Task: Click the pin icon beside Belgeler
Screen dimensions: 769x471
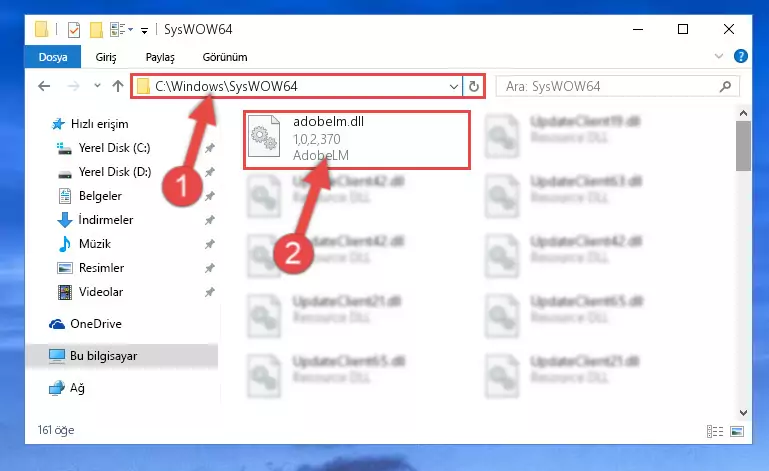Action: [x=210, y=196]
